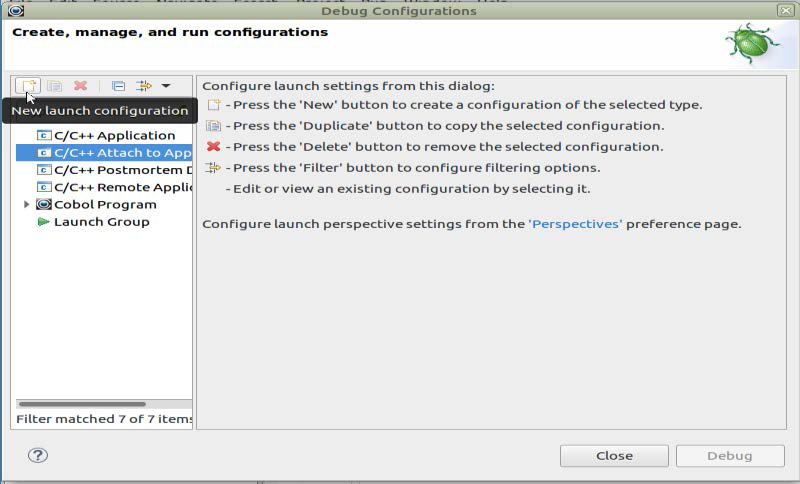
Task: Click the 'Filter matched 7 of 7 items' text
Action: tap(104, 419)
